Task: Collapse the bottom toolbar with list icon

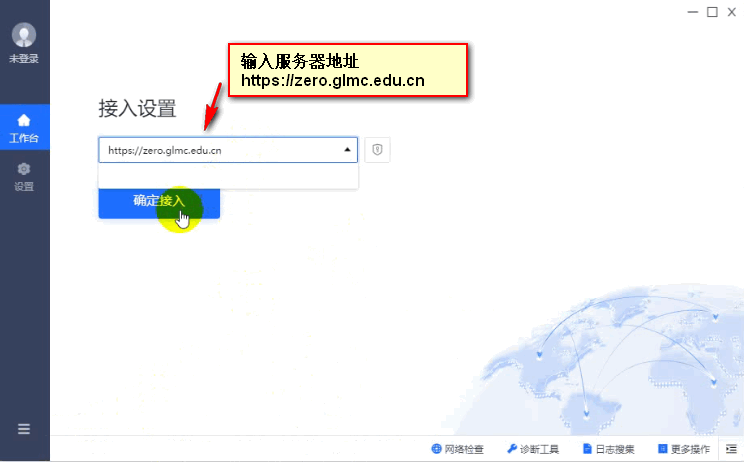Action: pyautogui.click(x=730, y=449)
